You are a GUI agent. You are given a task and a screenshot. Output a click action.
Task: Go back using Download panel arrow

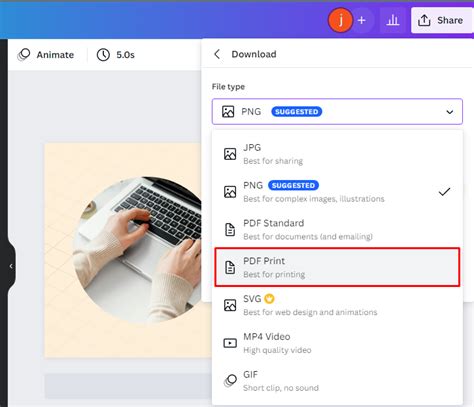point(217,54)
